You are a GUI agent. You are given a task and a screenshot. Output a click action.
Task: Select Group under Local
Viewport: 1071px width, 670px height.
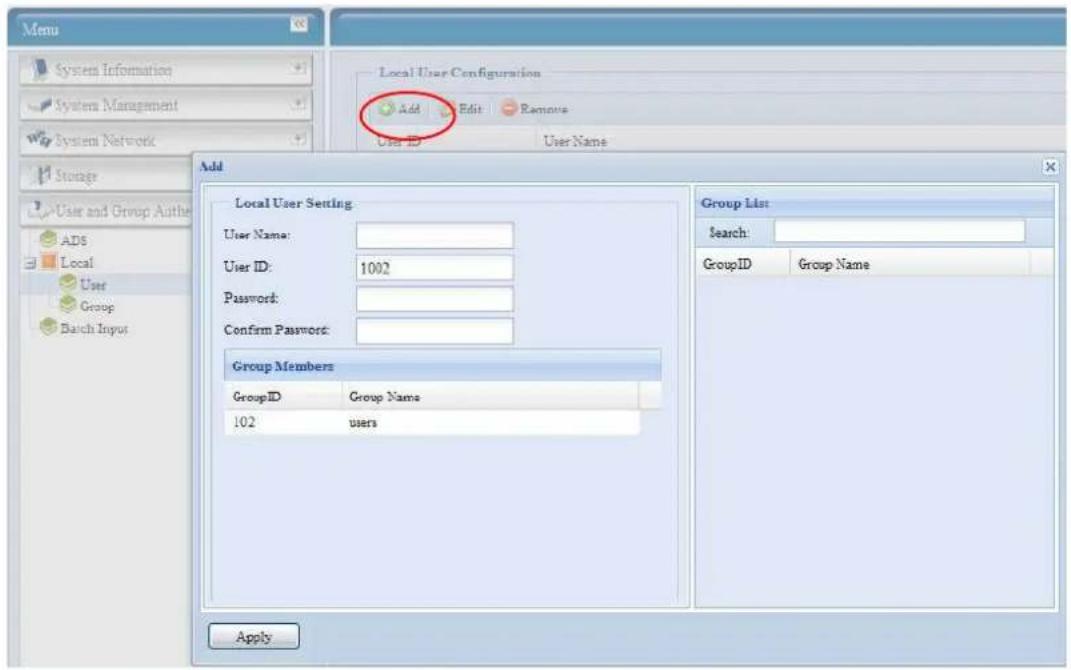(x=97, y=307)
